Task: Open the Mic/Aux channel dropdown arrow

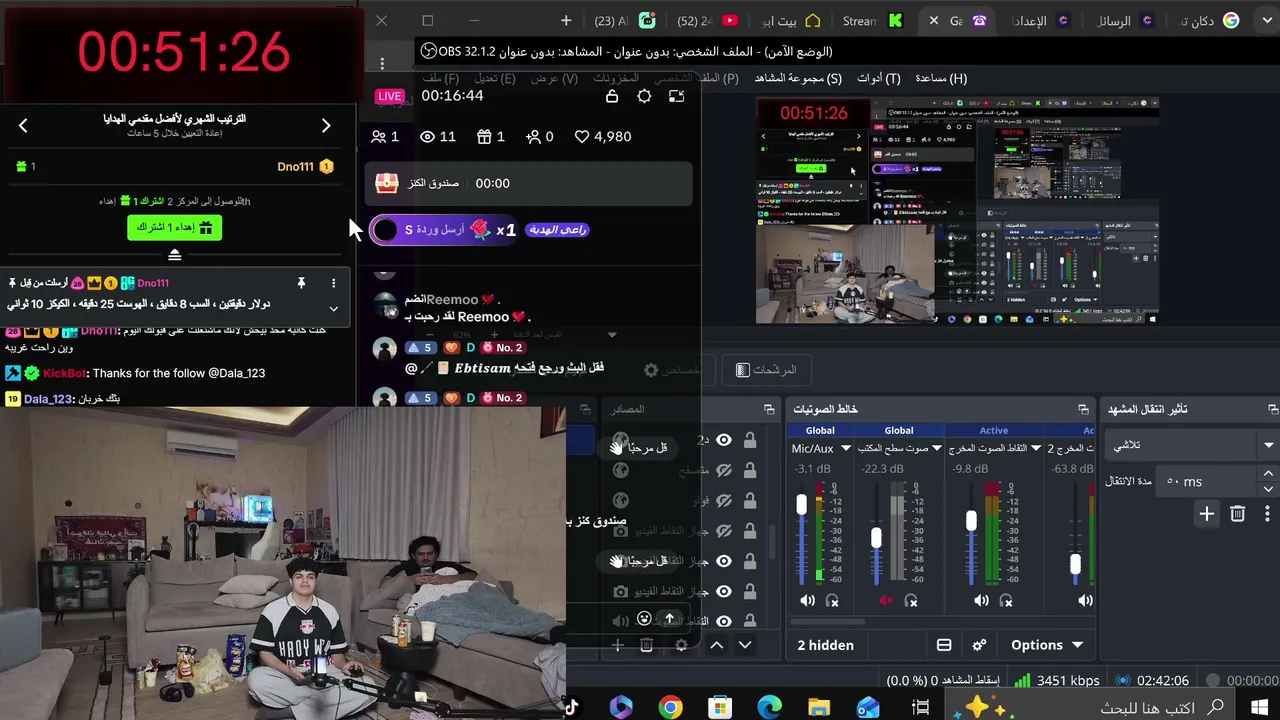Action: pyautogui.click(x=846, y=449)
